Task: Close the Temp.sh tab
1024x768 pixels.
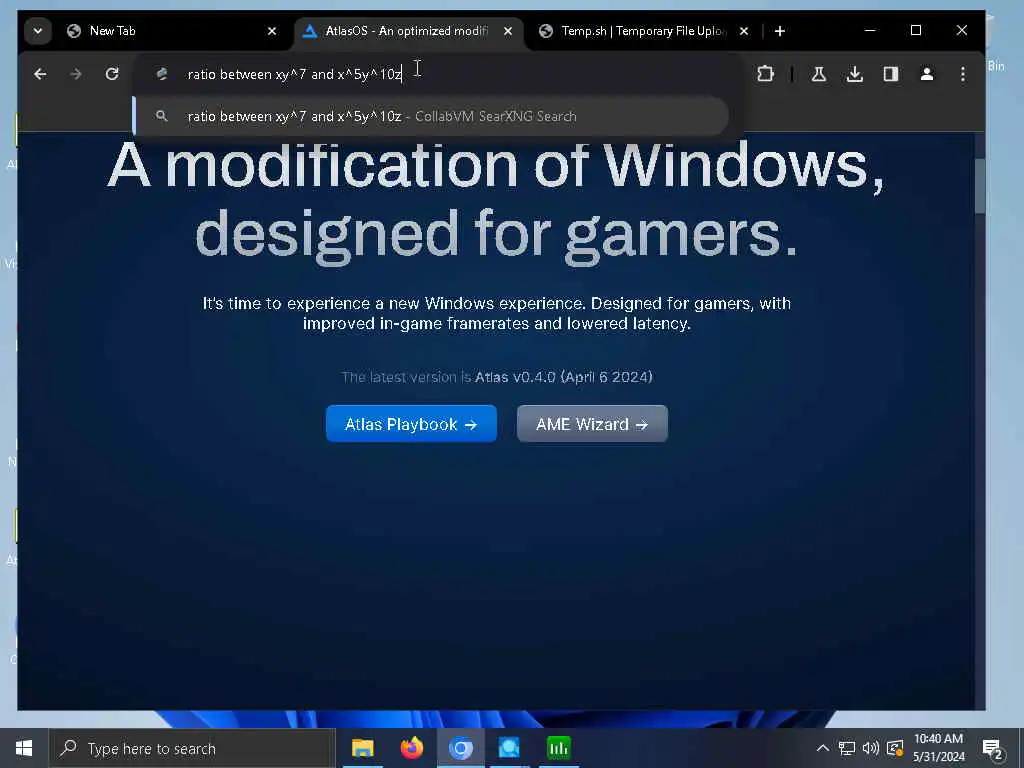Action: click(x=744, y=31)
